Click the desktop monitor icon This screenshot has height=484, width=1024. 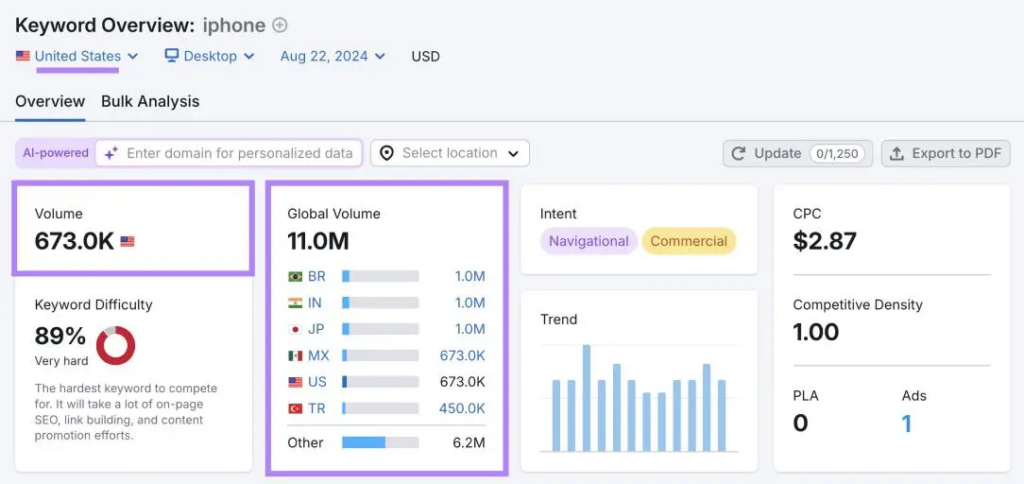172,56
